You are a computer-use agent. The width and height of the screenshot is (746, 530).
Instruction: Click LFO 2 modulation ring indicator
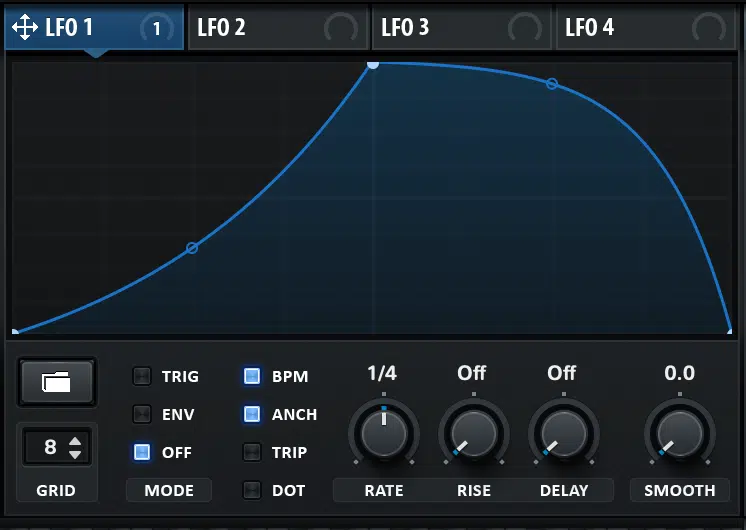(341, 28)
